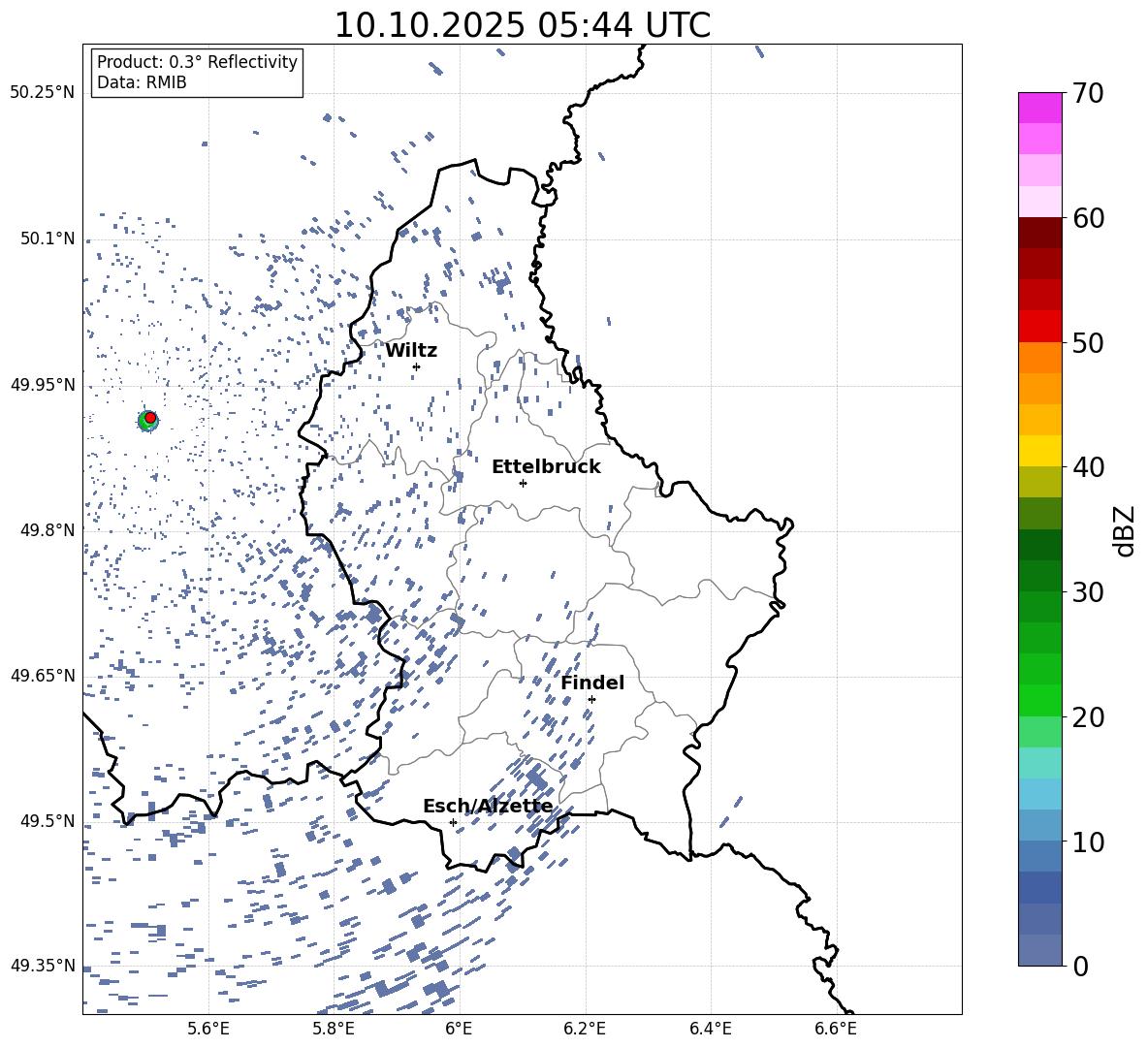Click the 49.95°N latitude tick label
This screenshot has height=1048, width=1148.
[43, 384]
